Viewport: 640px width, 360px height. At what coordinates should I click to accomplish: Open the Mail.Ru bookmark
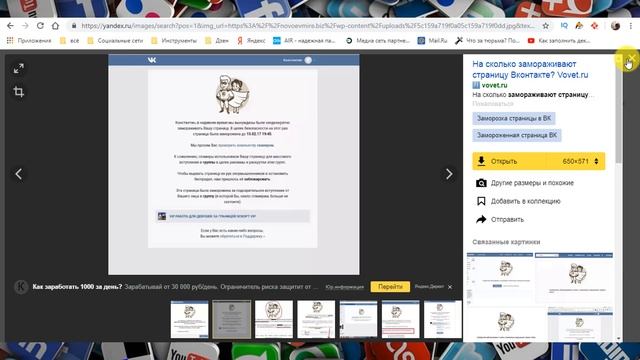click(432, 40)
